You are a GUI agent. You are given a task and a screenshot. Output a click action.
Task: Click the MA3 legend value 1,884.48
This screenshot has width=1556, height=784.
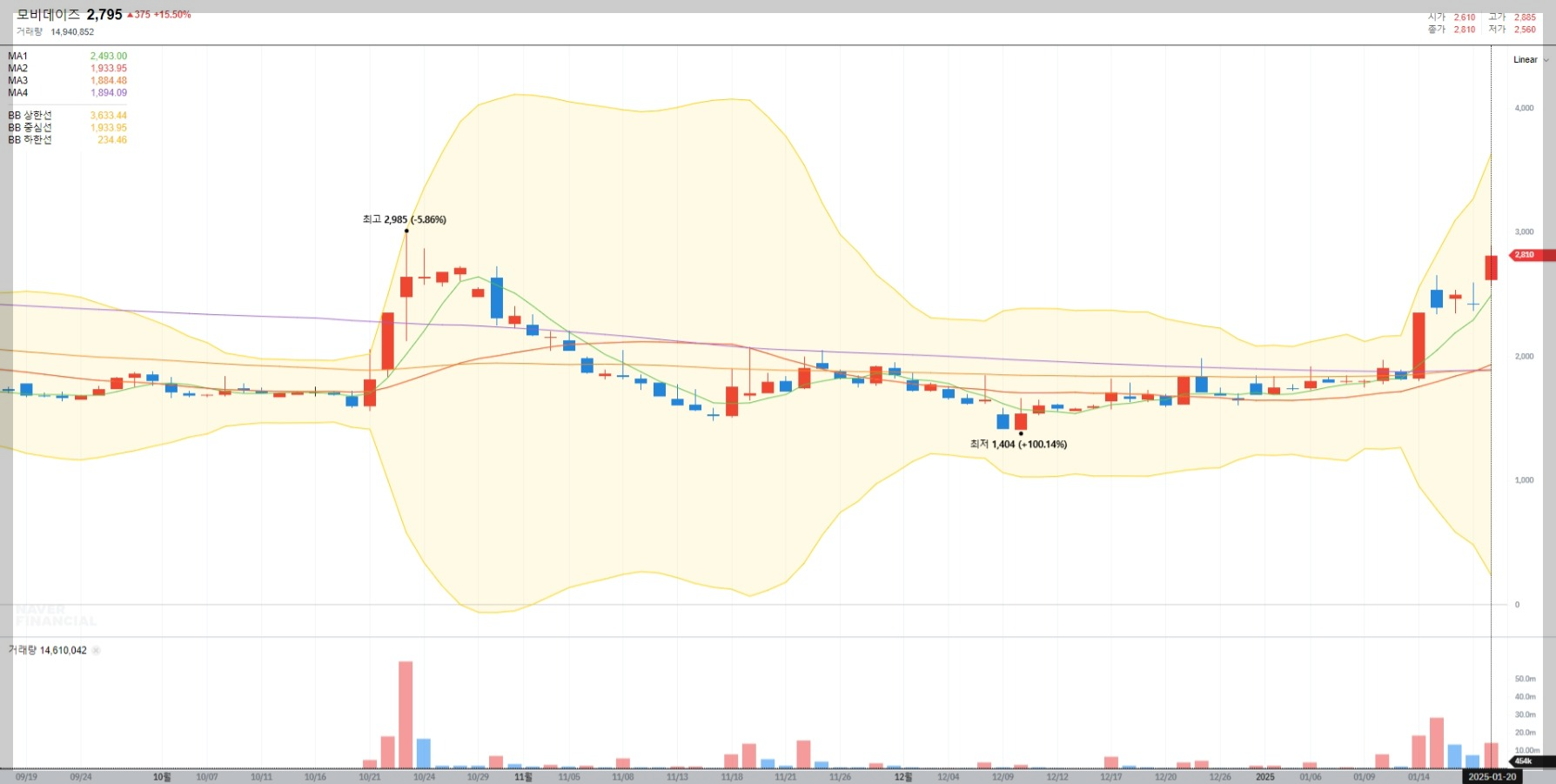coord(109,80)
